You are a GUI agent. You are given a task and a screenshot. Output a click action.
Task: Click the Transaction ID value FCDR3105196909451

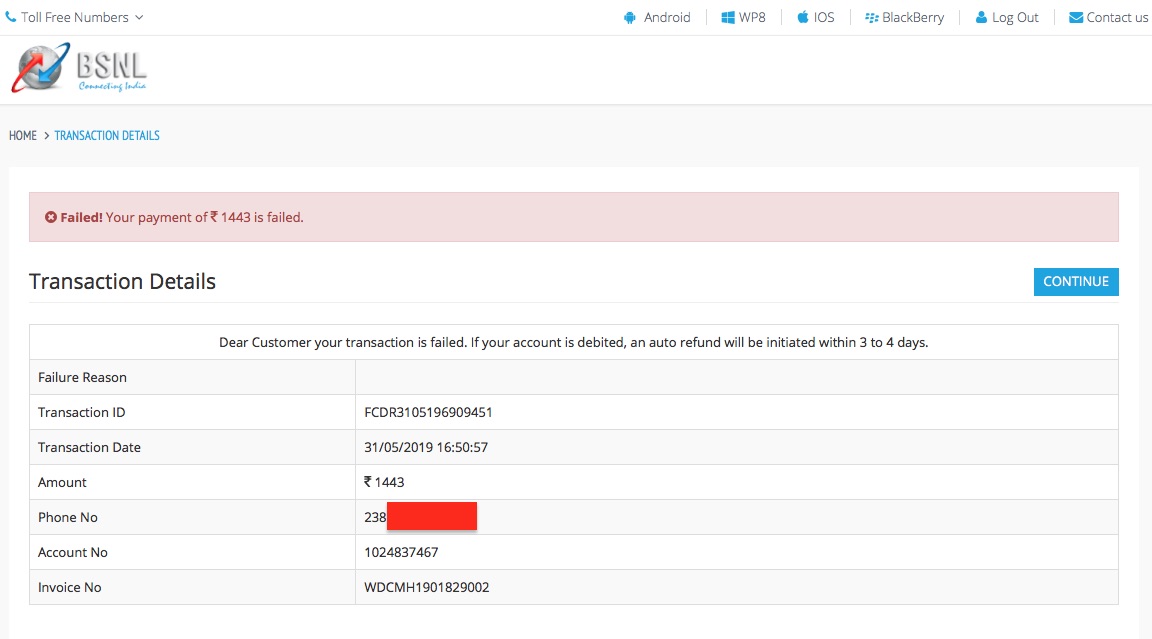pos(428,412)
